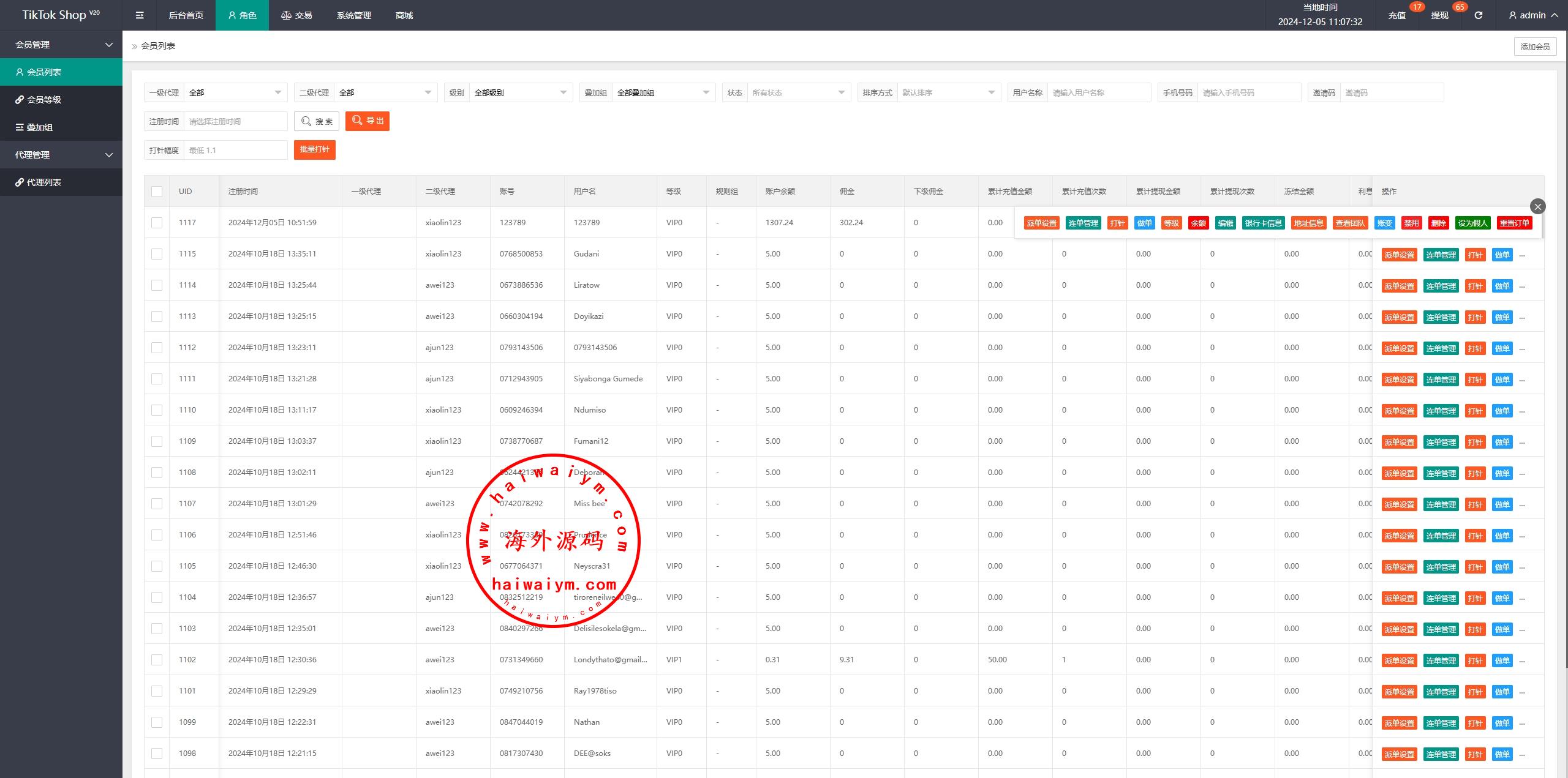Click the 添加会员 button
This screenshot has width=1568, height=778.
point(1535,47)
